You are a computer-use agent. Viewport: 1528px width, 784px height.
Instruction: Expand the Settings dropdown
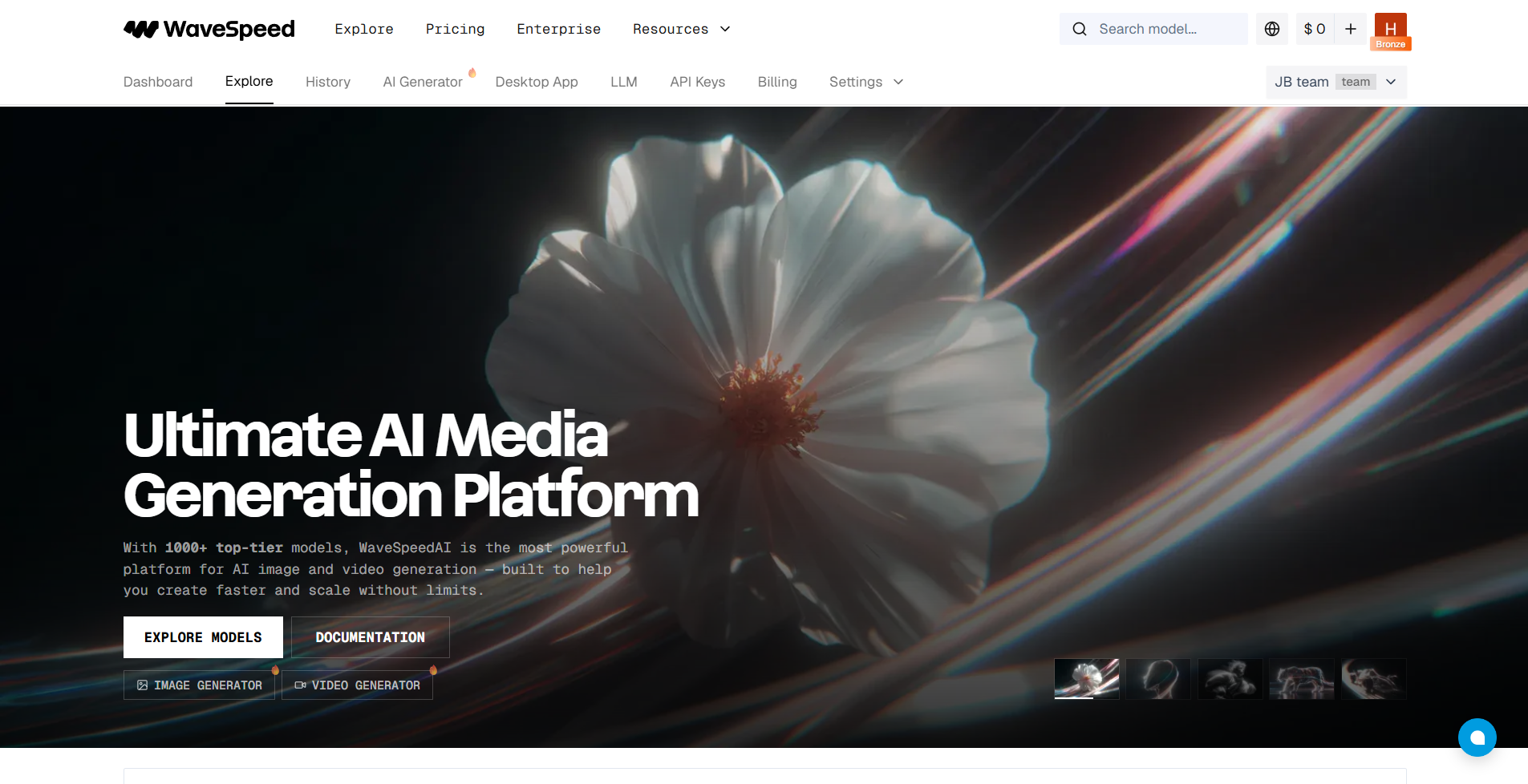click(x=866, y=82)
